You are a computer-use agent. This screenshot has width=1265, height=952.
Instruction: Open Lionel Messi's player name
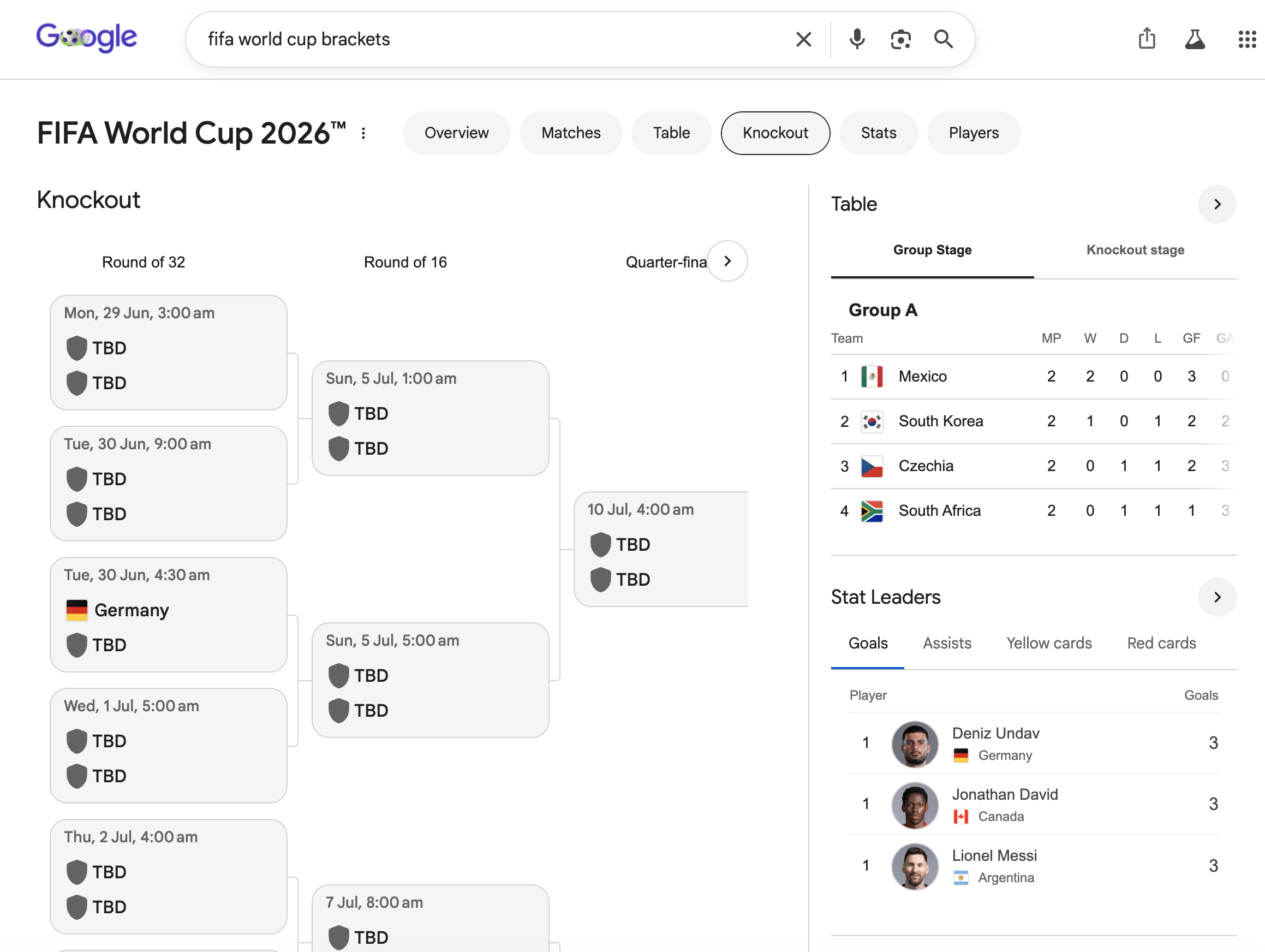click(x=994, y=855)
